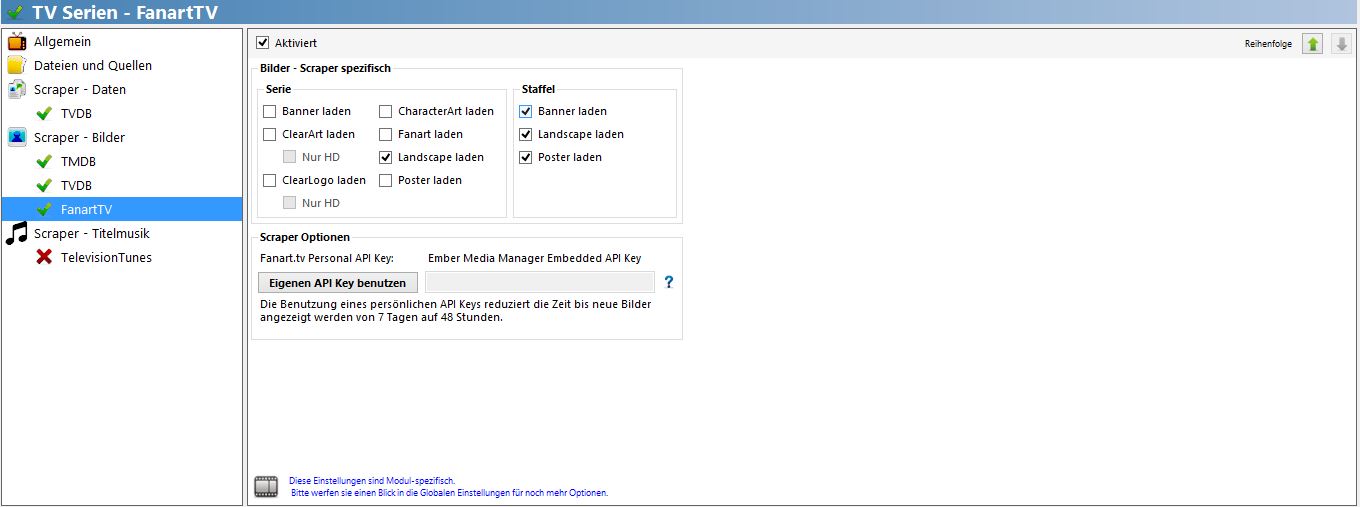Enable Serie Poster laden checkbox
Viewport: 1360px width, 507px height.
click(385, 181)
